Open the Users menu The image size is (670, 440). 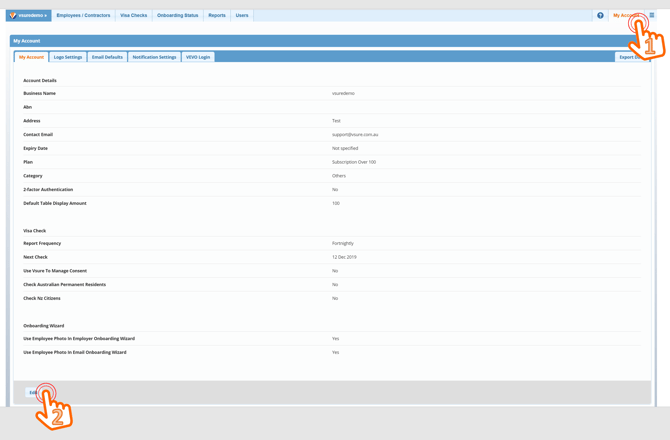click(x=242, y=16)
